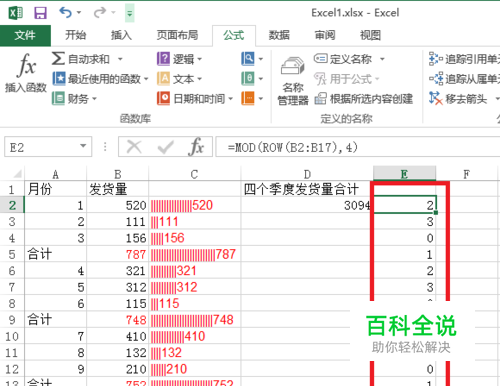Select the row 5 header
Viewport: 500px width, 386px height.
(12, 254)
